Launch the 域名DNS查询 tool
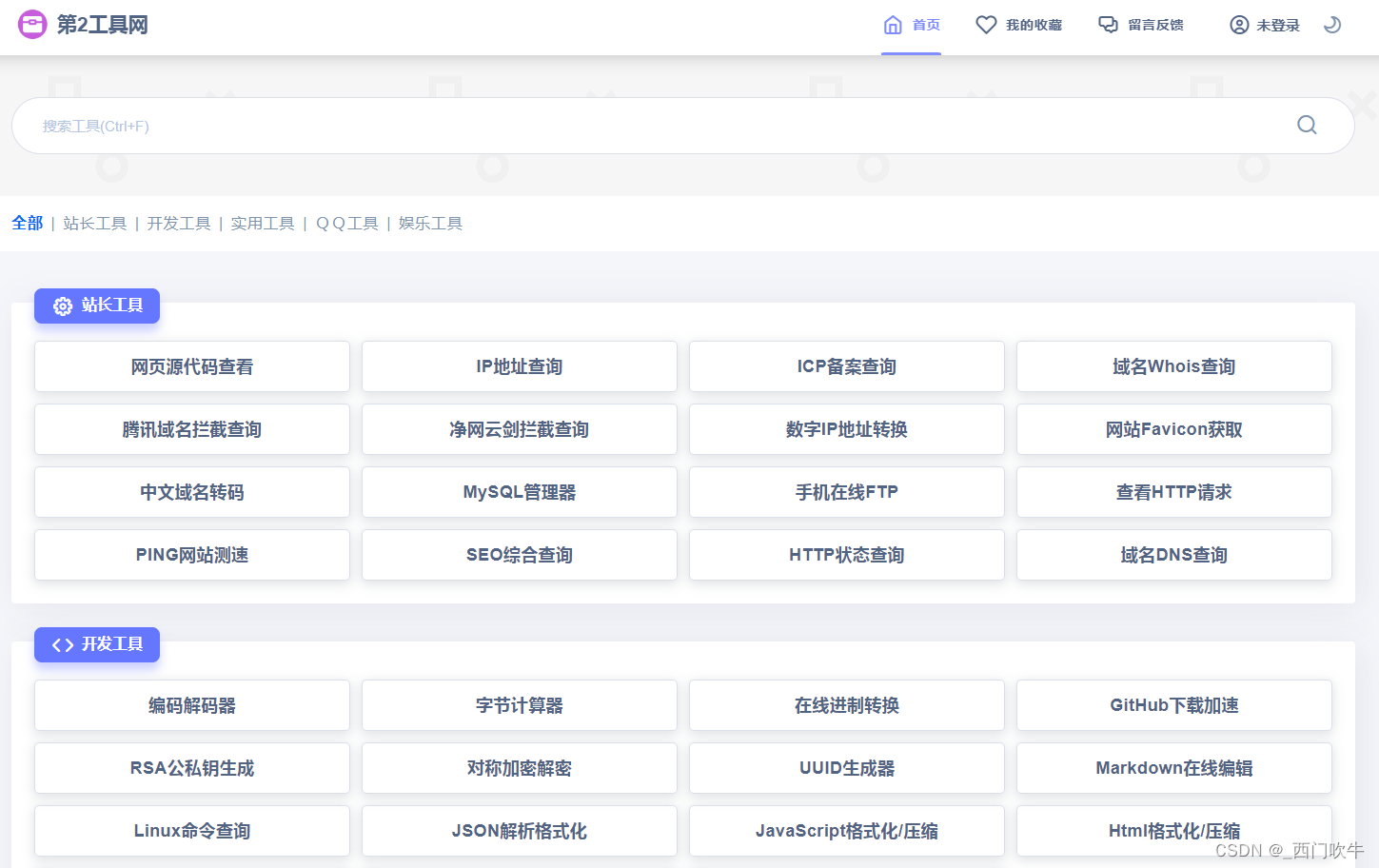Image resolution: width=1379 pixels, height=868 pixels. click(1174, 555)
